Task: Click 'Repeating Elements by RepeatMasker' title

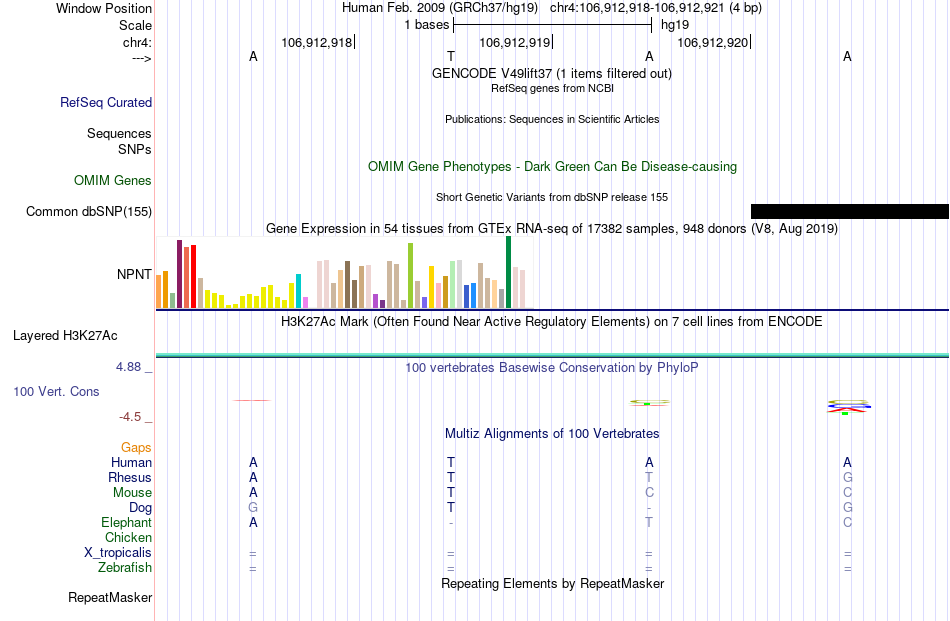Action: point(552,583)
